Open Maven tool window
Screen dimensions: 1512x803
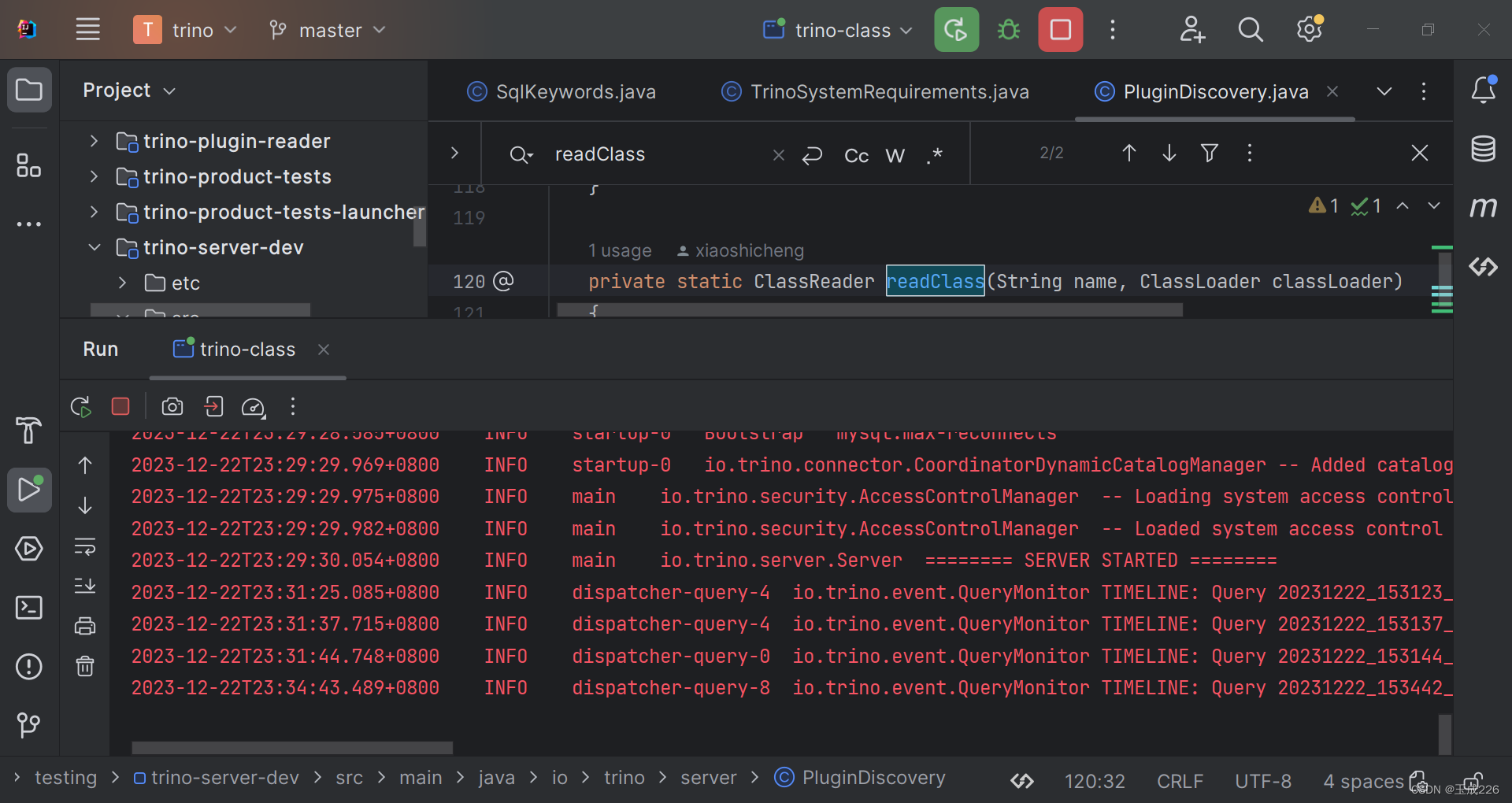[1484, 207]
